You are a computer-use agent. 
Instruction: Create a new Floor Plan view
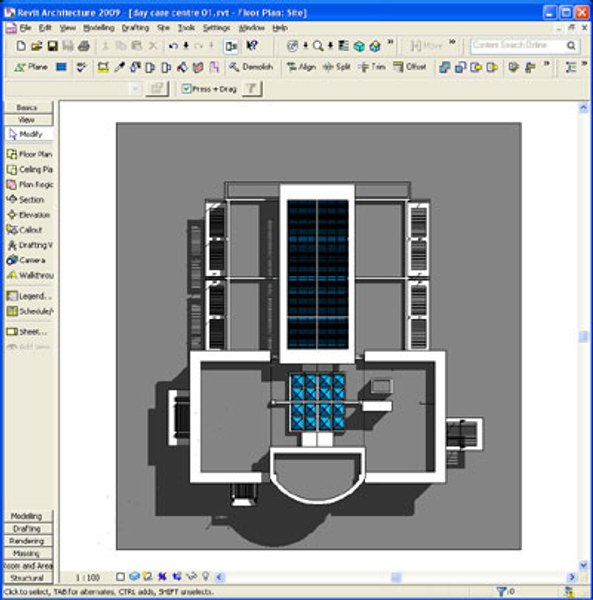click(29, 154)
